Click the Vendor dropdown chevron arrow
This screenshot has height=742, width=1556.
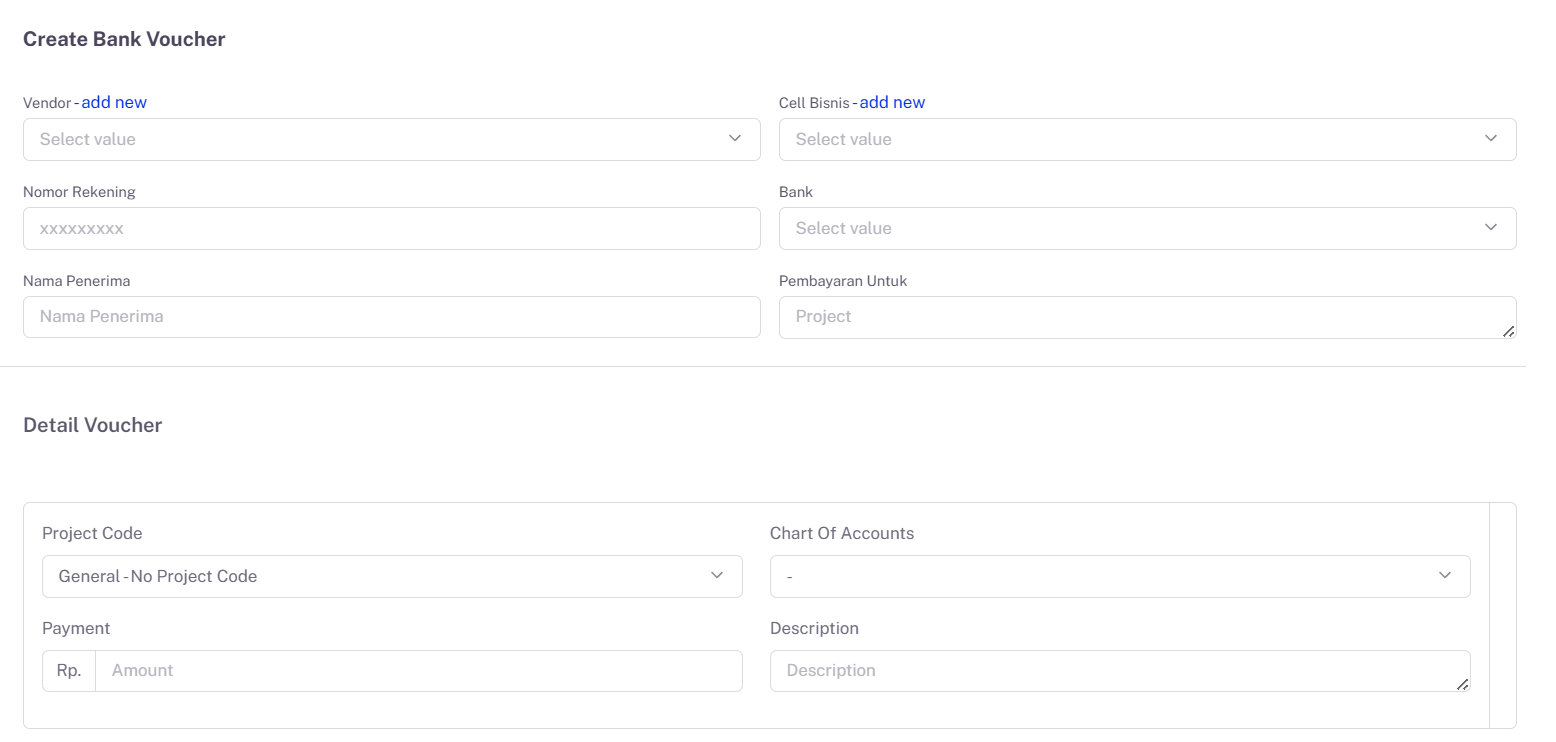point(735,138)
